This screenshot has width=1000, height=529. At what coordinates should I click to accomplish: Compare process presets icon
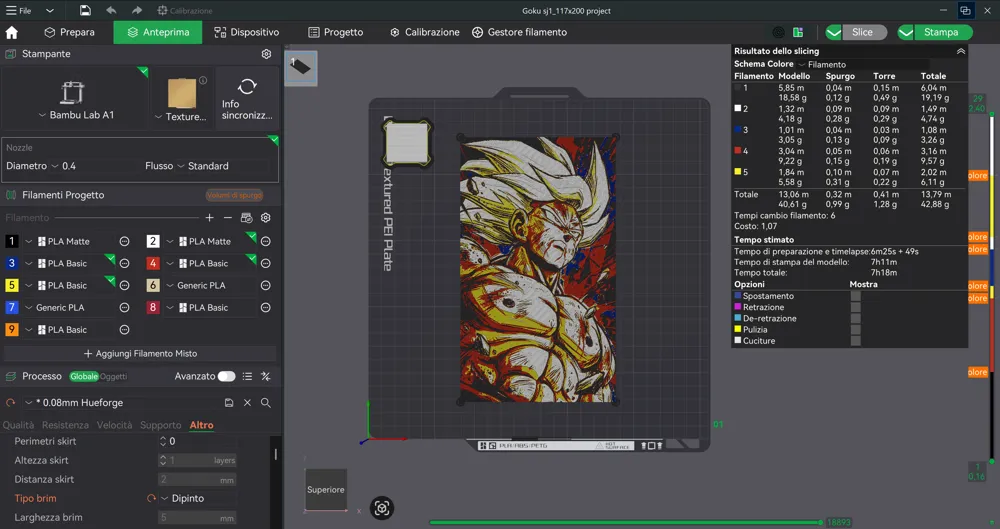(x=266, y=376)
